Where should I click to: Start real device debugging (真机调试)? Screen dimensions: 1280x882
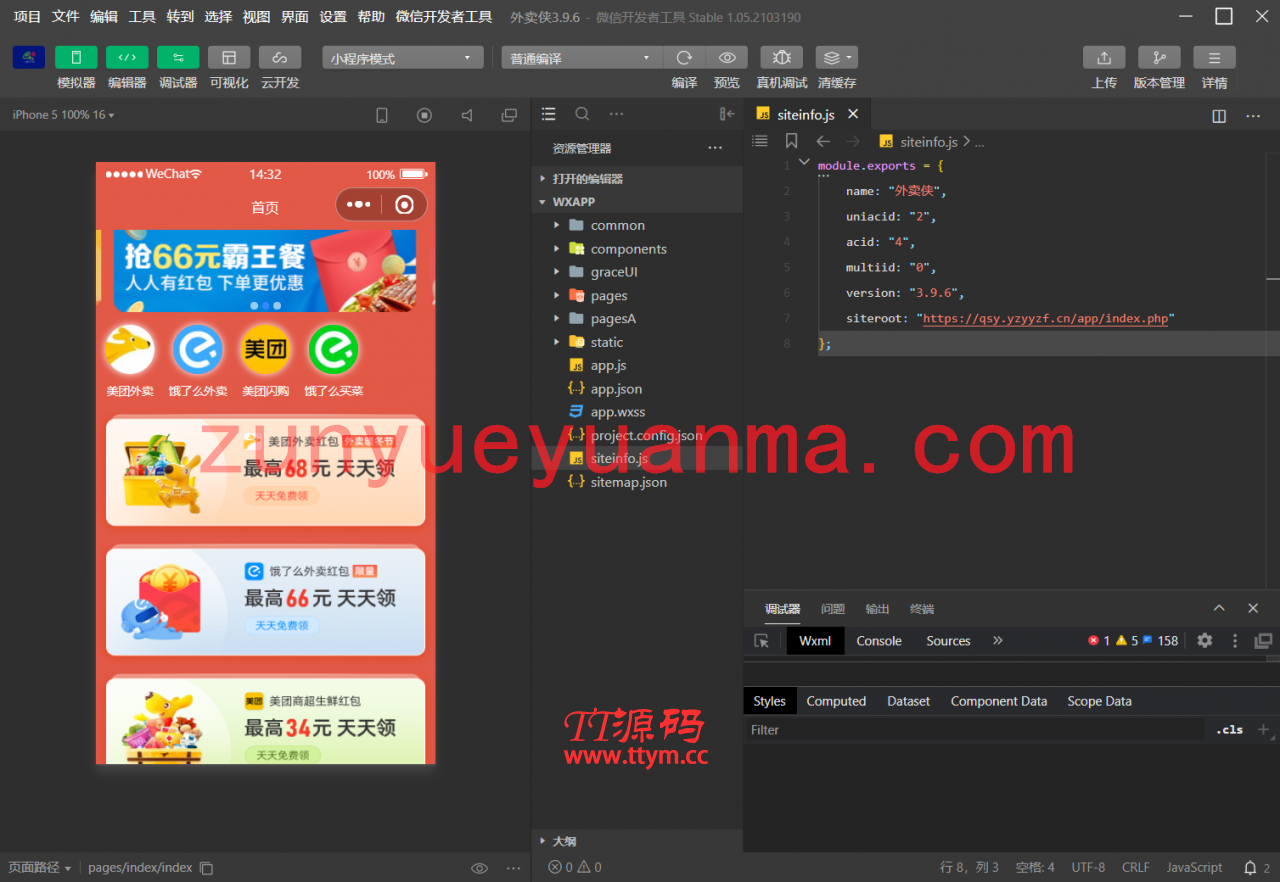coord(781,58)
